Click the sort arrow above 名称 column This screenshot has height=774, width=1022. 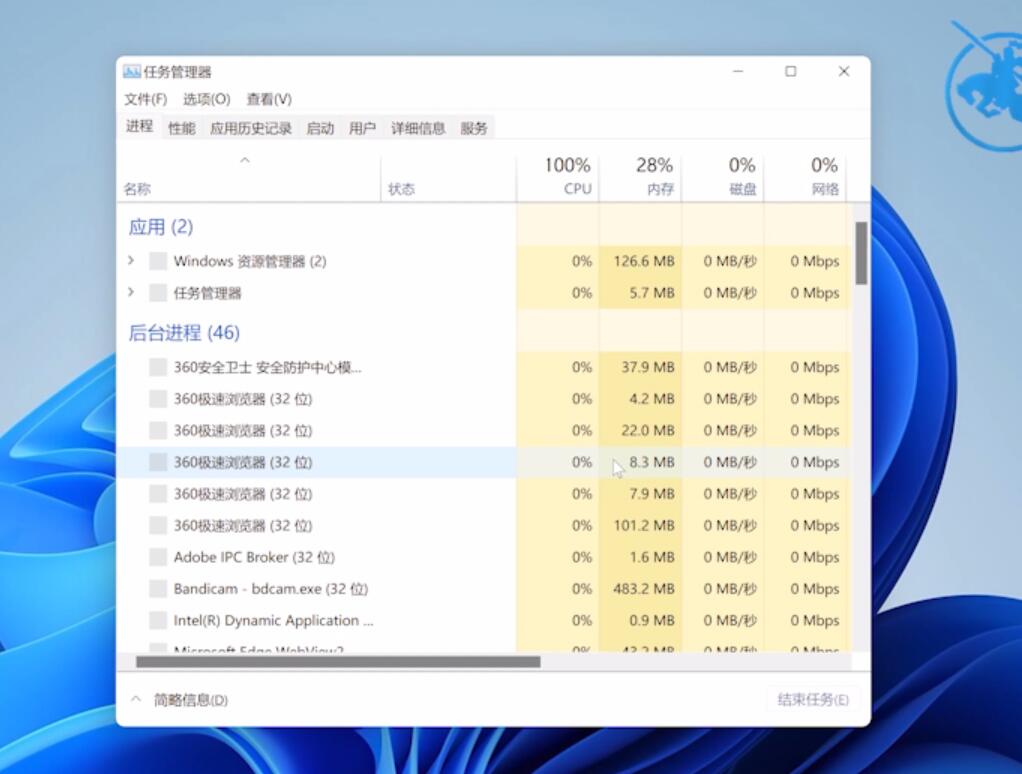pyautogui.click(x=245, y=160)
